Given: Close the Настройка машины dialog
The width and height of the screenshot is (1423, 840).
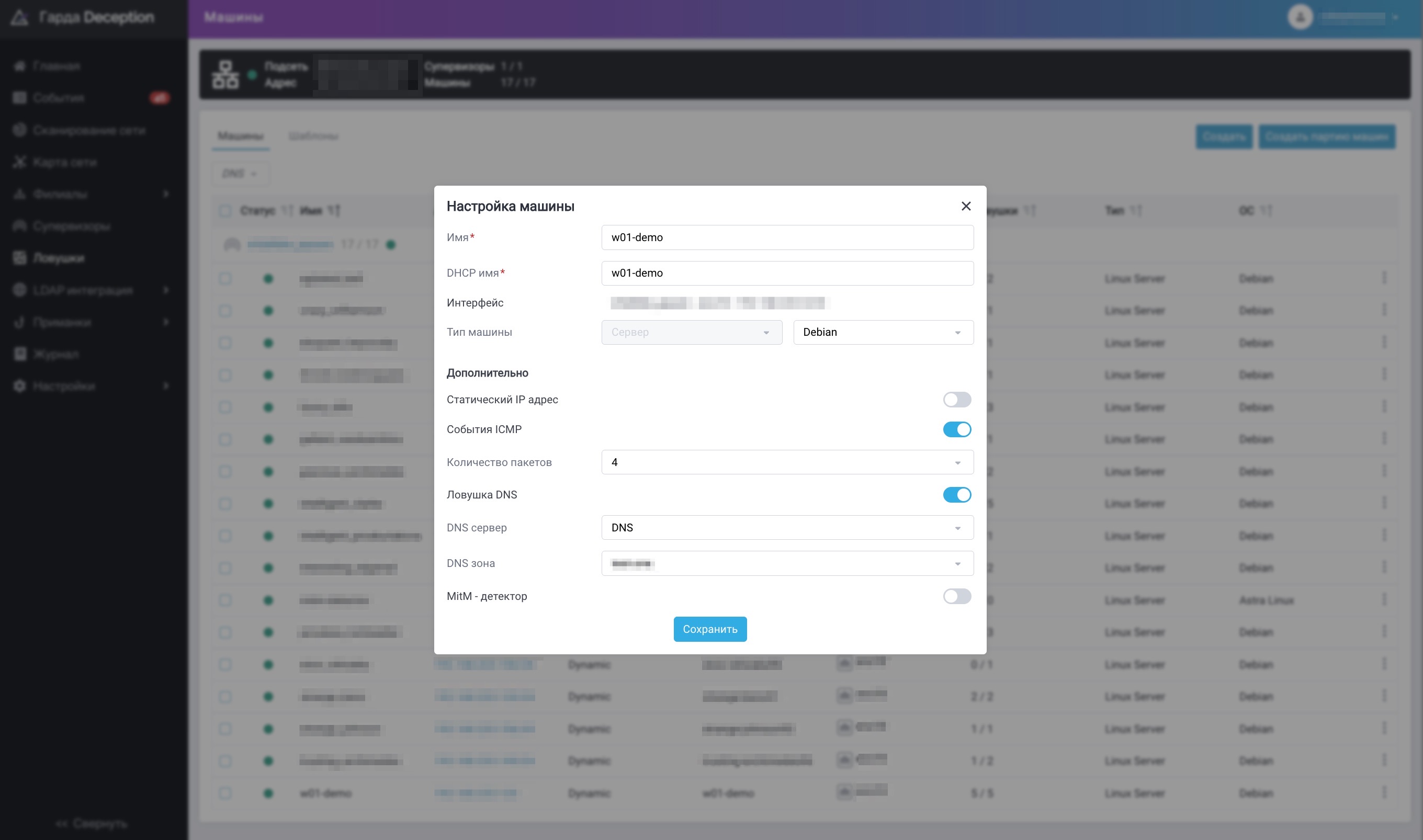Looking at the screenshot, I should pyautogui.click(x=966, y=206).
